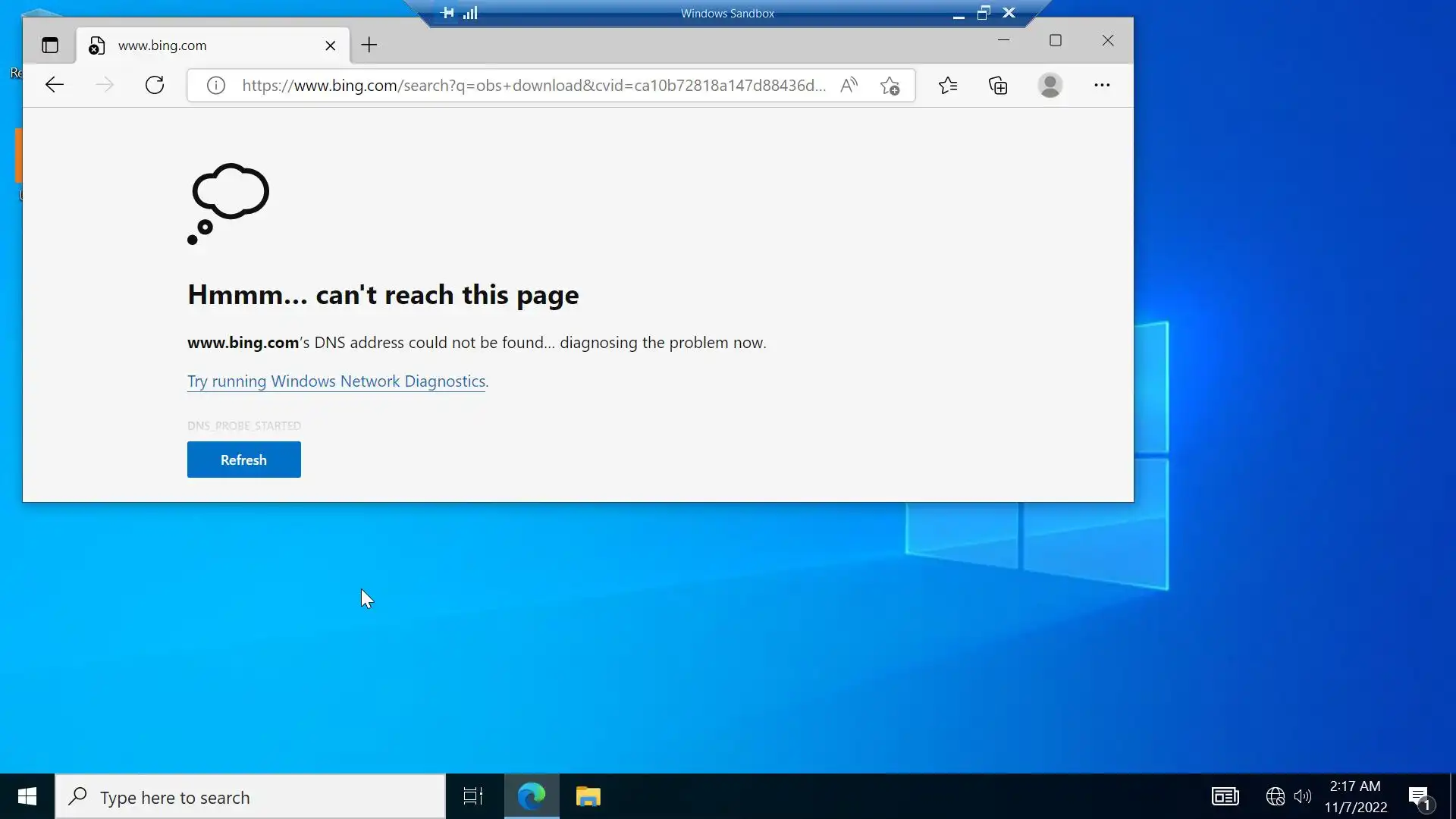Click the blue Refresh button
Viewport: 1456px width, 819px height.
[x=243, y=460]
